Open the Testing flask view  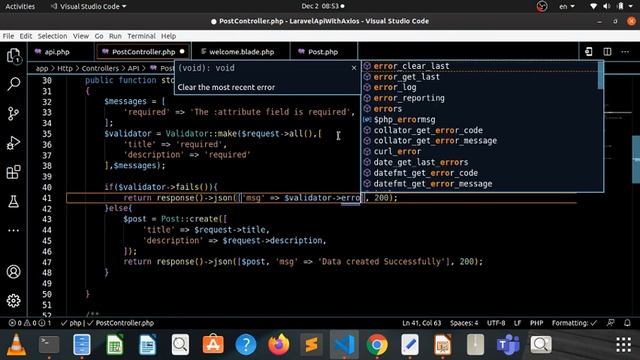point(13,201)
